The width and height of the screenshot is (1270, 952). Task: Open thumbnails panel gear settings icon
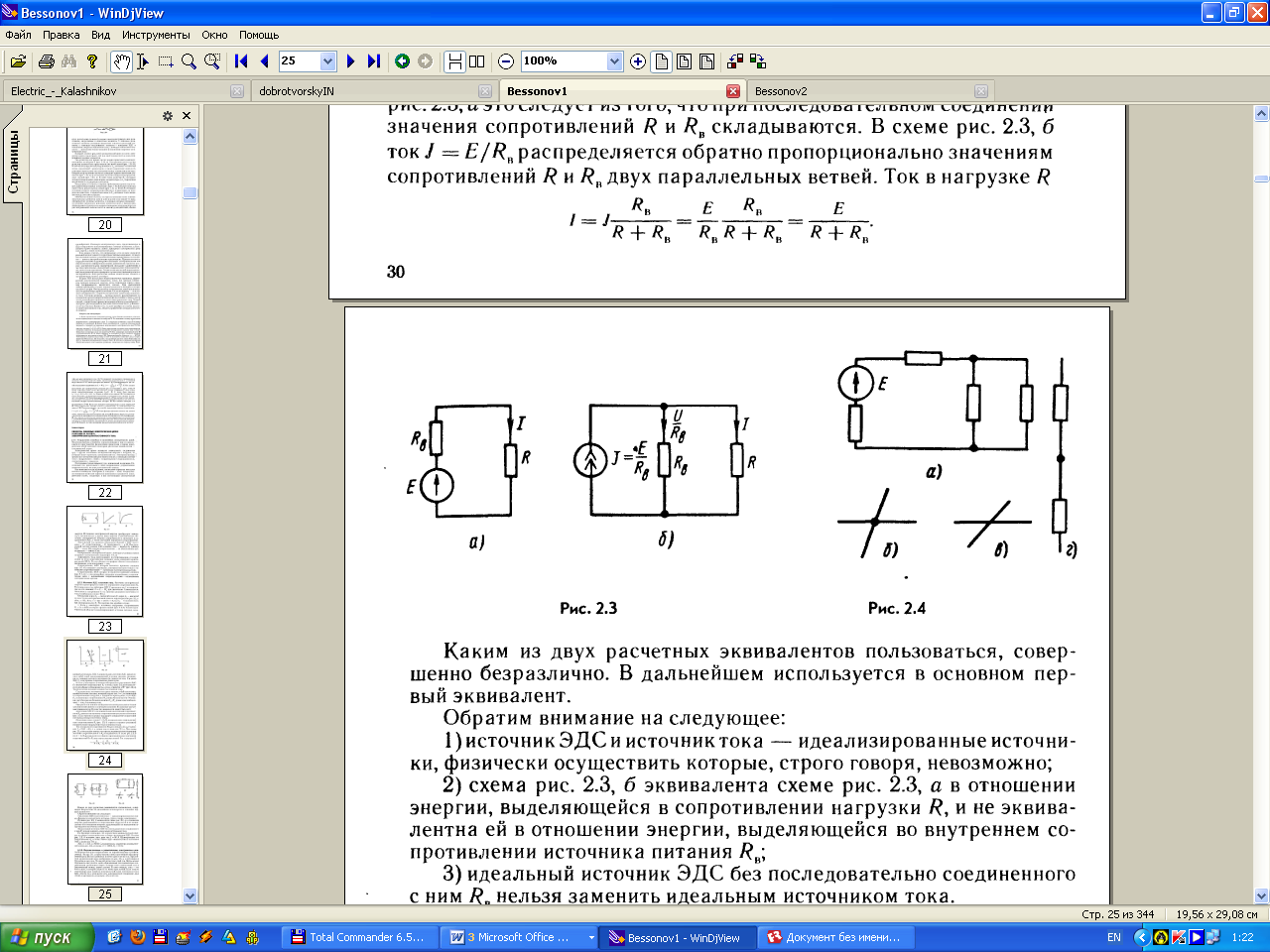click(168, 116)
